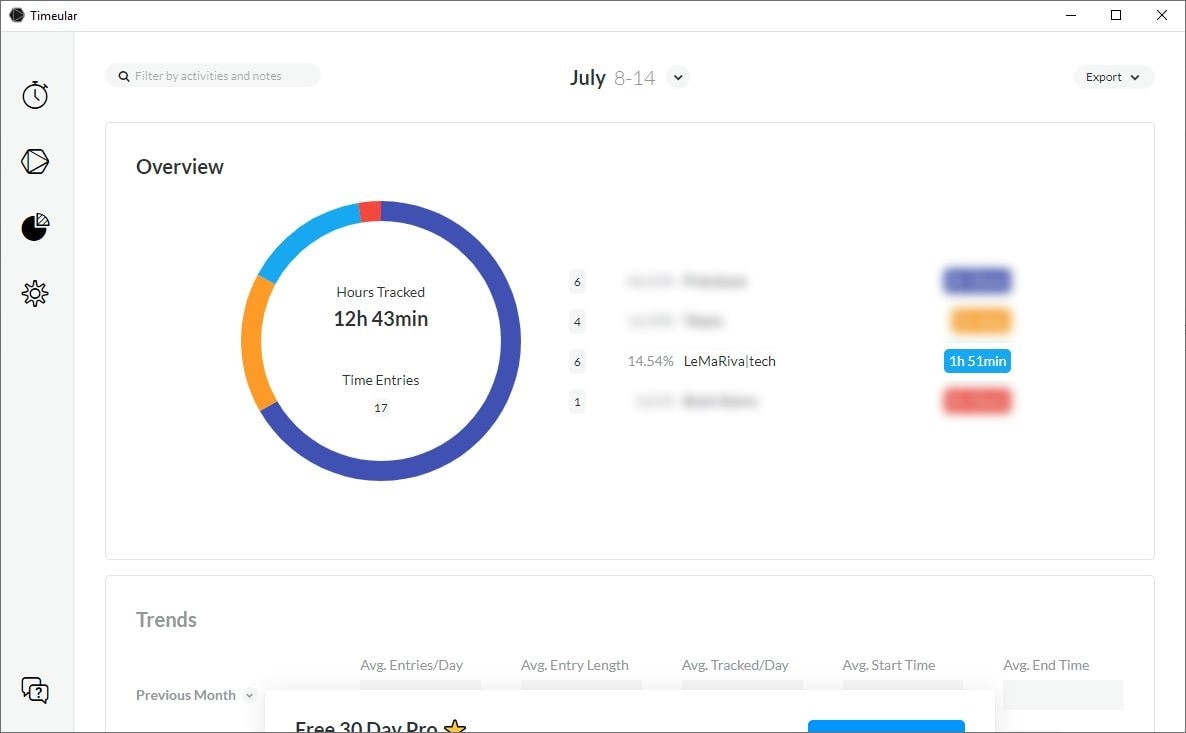Open the insights pie chart view
Viewport: 1186px width, 733px height.
point(35,227)
